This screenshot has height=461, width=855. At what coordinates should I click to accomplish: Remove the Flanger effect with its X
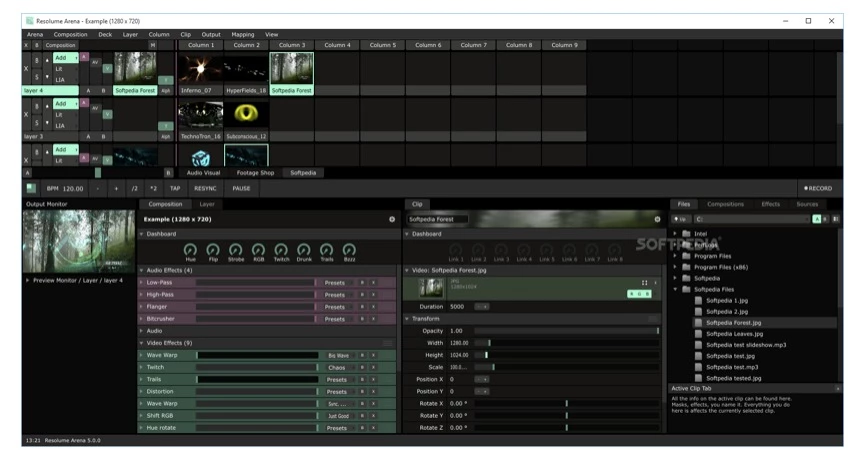tap(374, 307)
